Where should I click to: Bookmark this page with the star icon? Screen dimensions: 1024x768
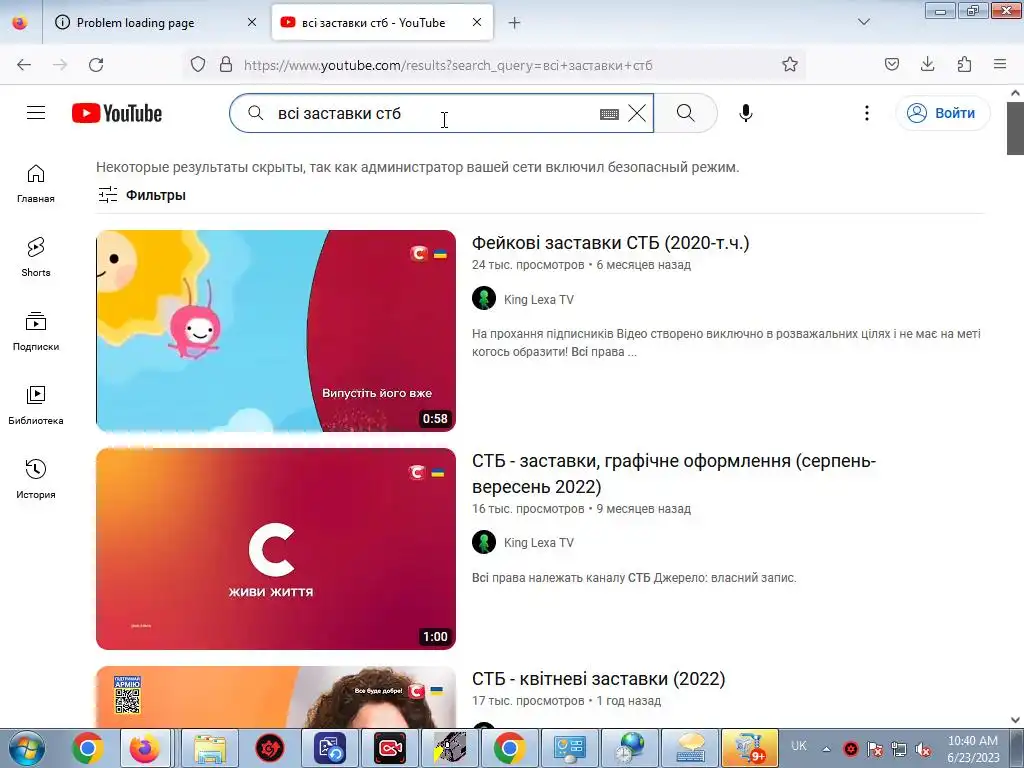790,65
